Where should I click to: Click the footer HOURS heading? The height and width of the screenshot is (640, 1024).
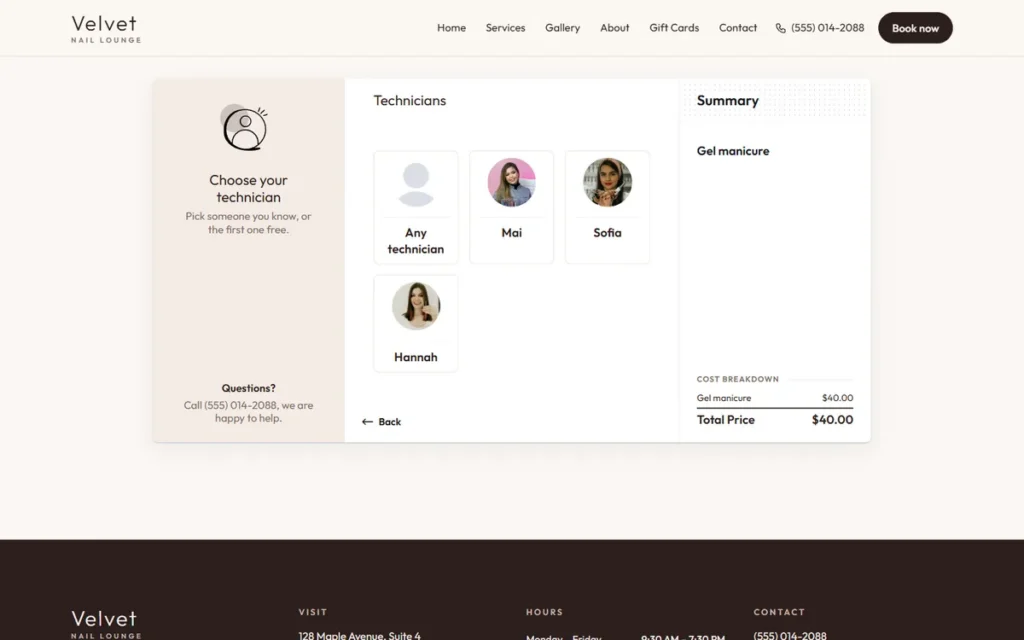click(x=544, y=613)
